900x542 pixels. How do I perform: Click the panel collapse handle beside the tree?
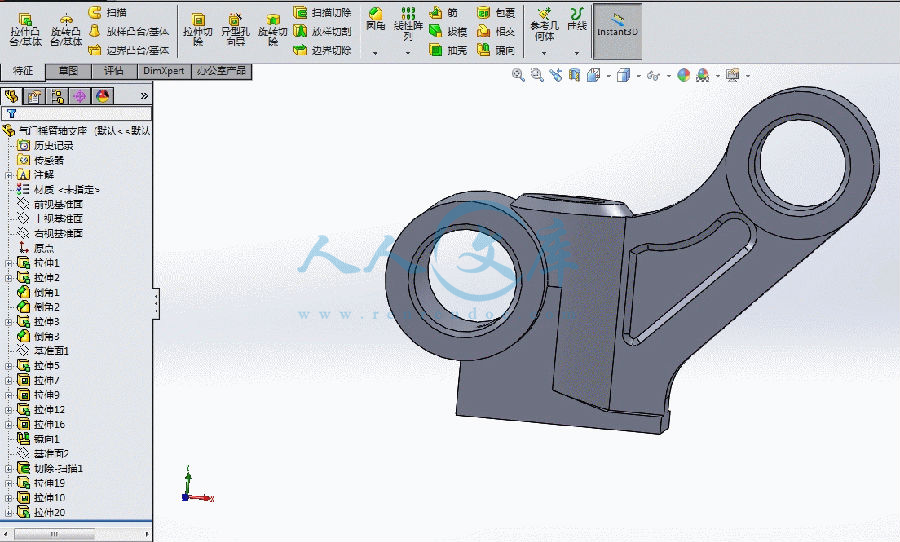click(x=156, y=304)
